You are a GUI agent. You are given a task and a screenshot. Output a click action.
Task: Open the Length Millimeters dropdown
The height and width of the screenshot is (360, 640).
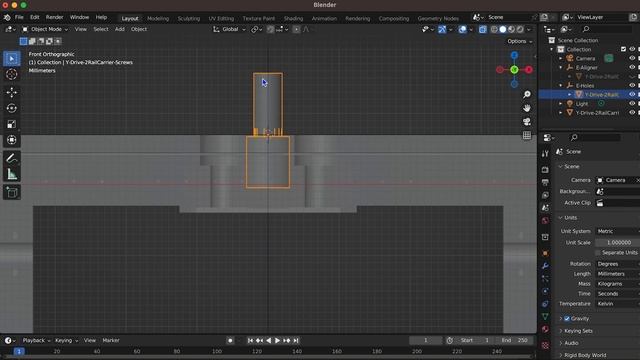coord(617,274)
